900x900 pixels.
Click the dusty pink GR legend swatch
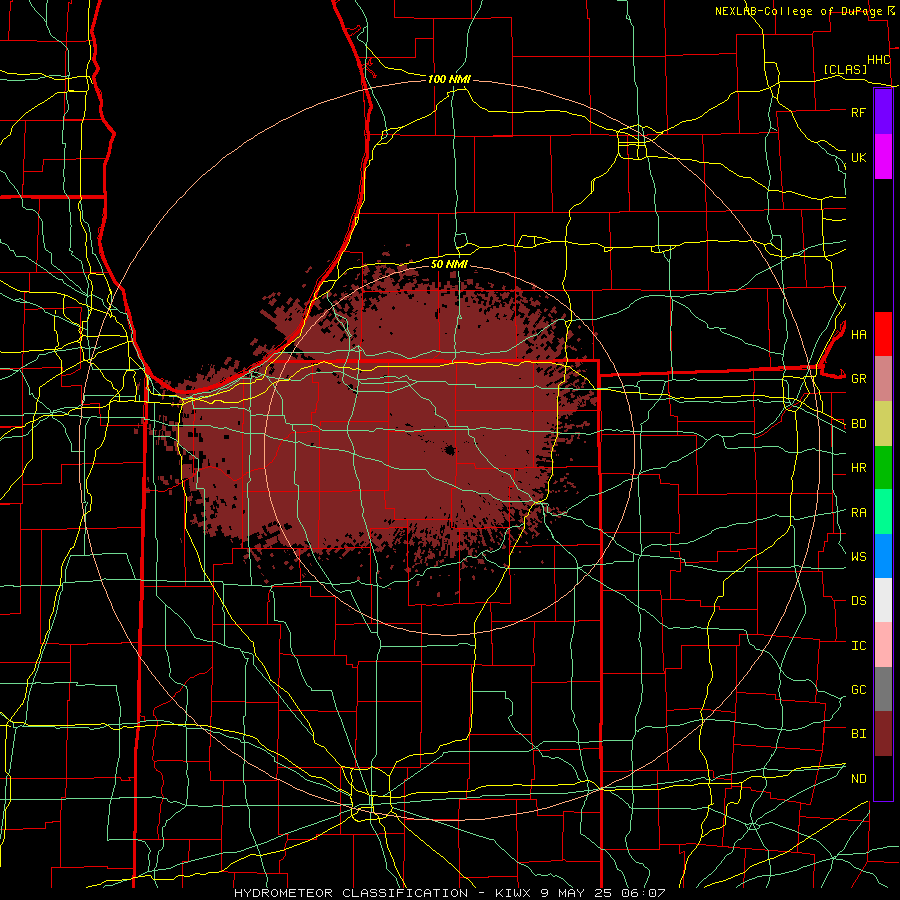(x=883, y=379)
